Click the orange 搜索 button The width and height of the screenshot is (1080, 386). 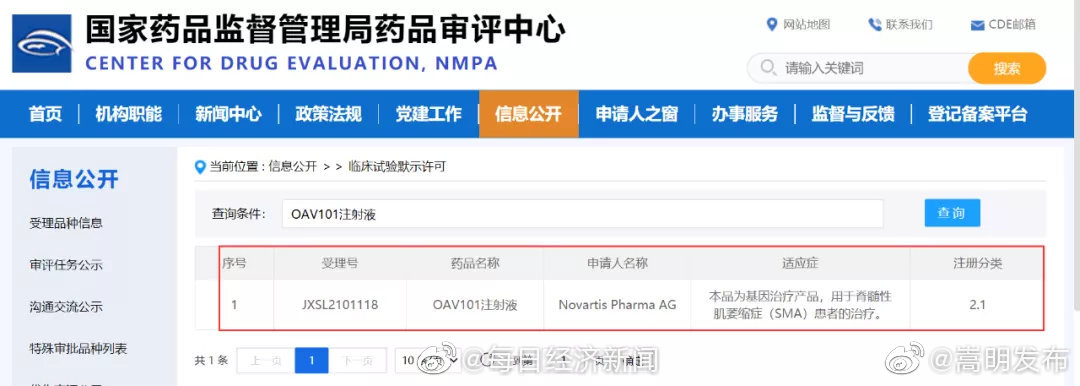click(1007, 68)
